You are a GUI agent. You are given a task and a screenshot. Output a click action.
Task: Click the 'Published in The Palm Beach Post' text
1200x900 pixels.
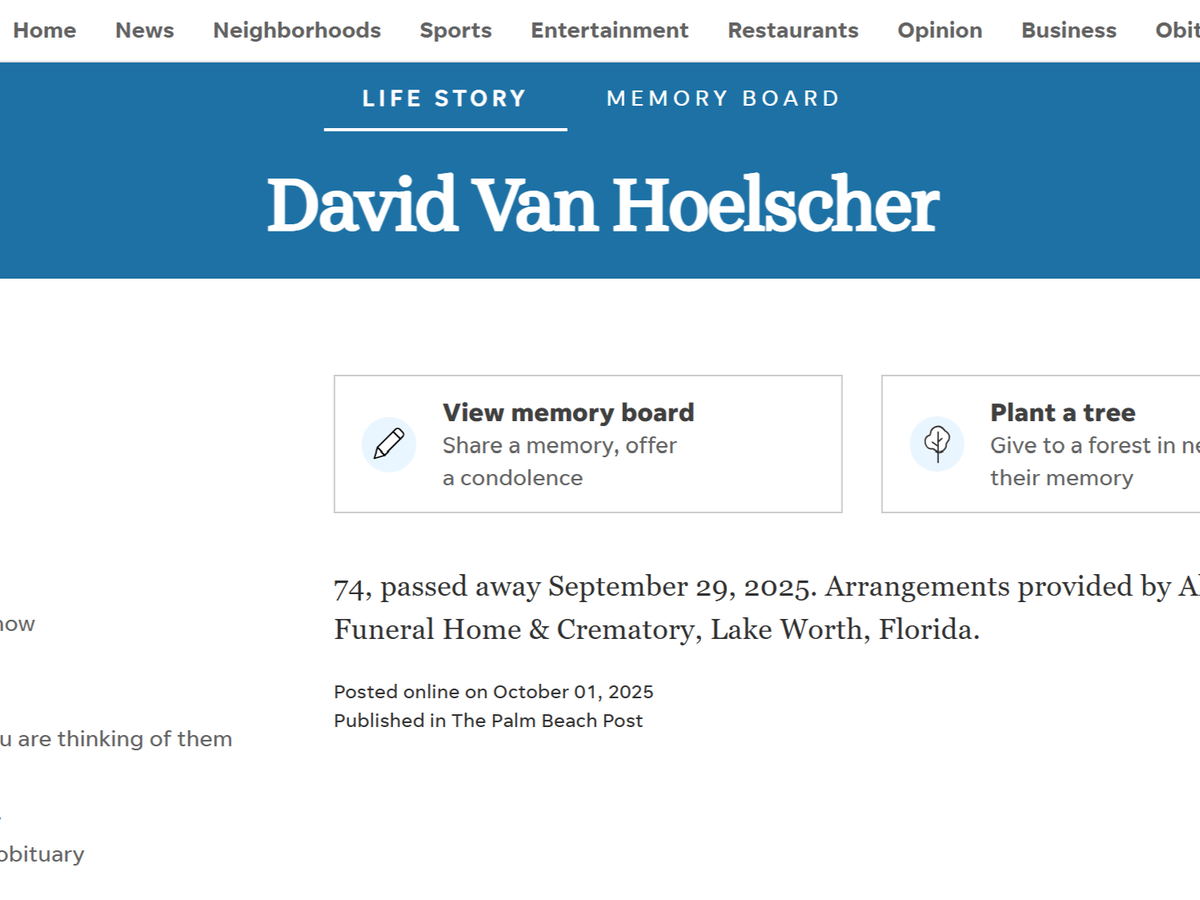click(x=489, y=720)
